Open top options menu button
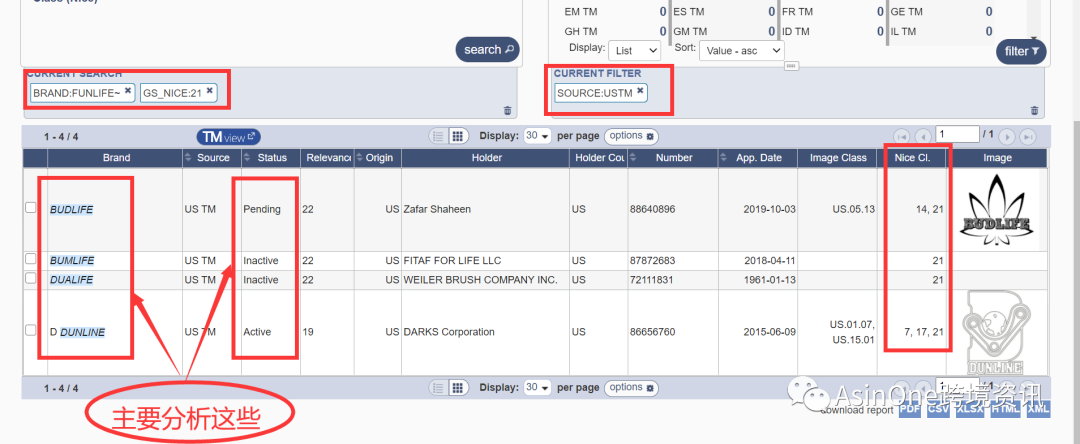Image resolution: width=1080 pixels, height=444 pixels. pyautogui.click(x=631, y=136)
